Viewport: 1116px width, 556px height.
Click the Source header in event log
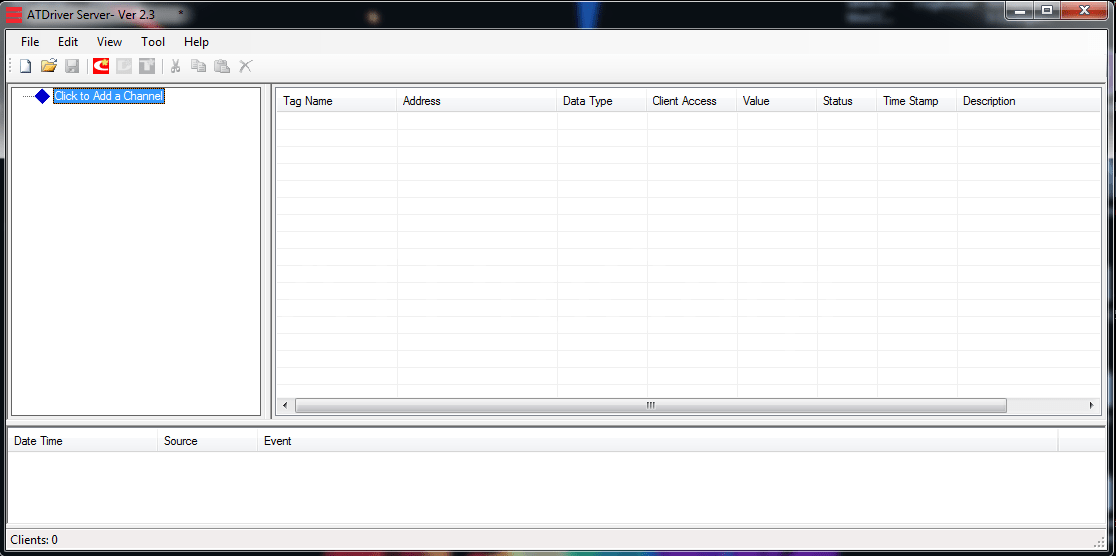coord(207,441)
